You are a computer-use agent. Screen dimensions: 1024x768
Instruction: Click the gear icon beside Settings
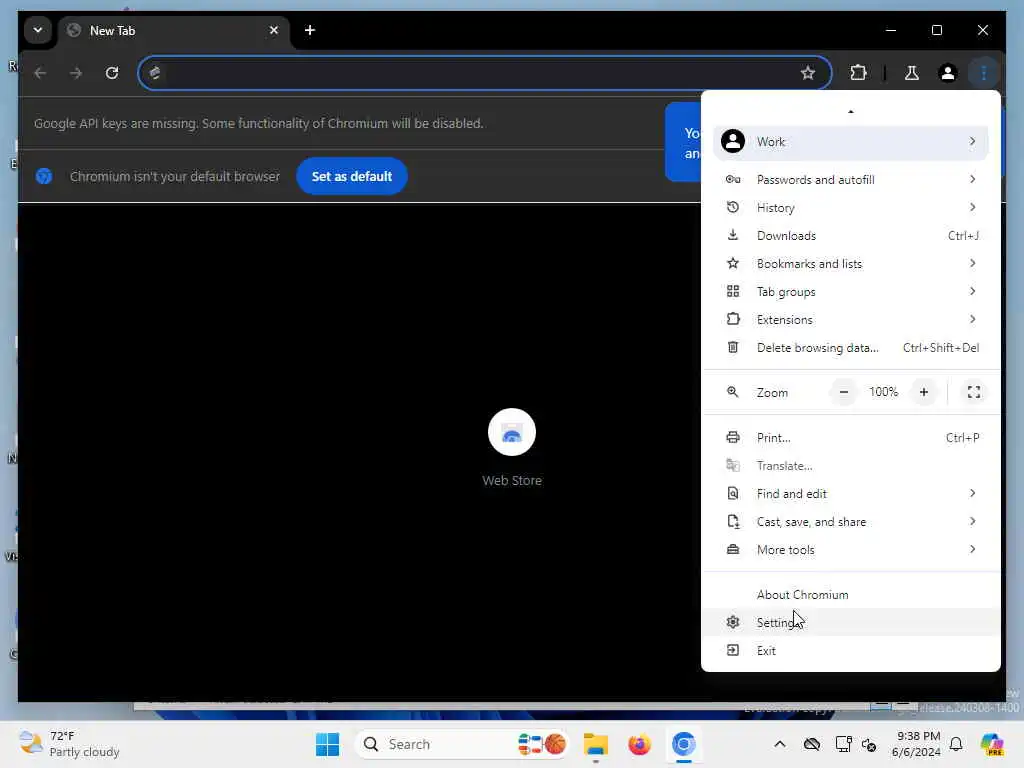[733, 622]
